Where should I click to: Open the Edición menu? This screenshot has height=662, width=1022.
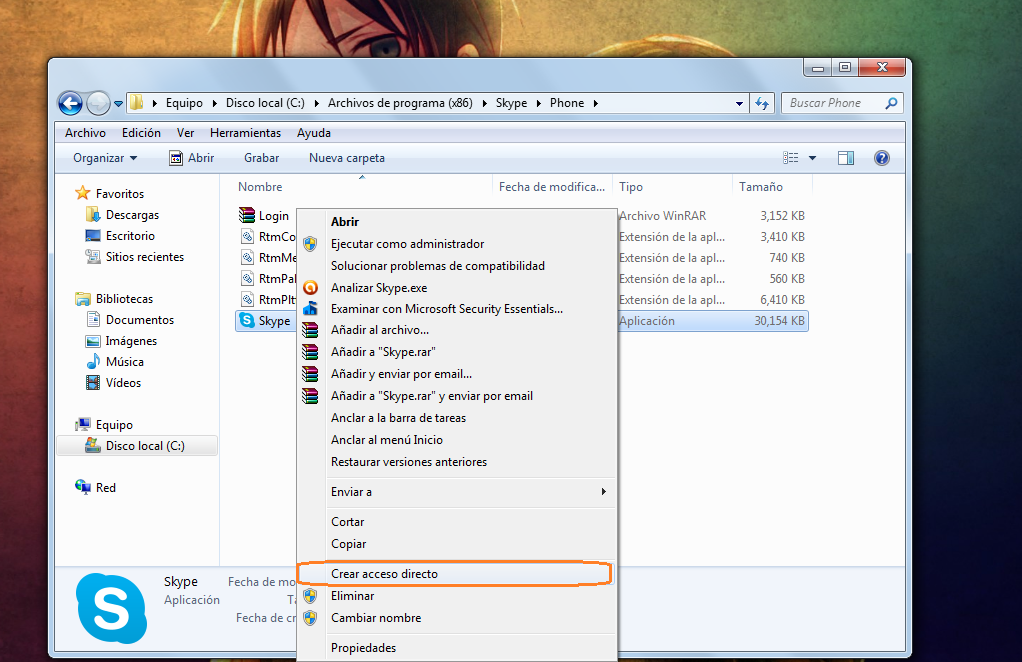141,133
